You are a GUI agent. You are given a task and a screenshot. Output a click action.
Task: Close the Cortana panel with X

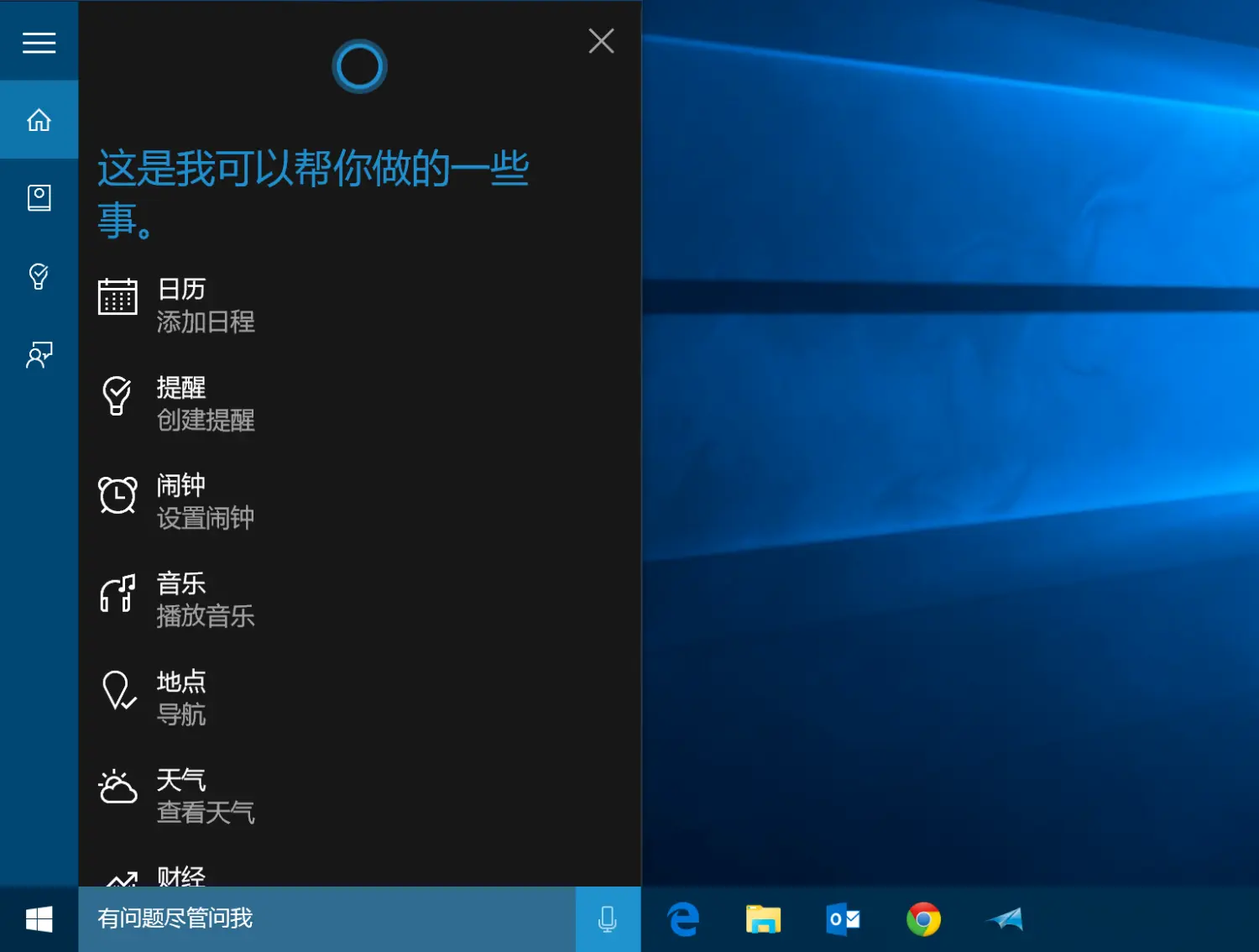click(x=601, y=40)
